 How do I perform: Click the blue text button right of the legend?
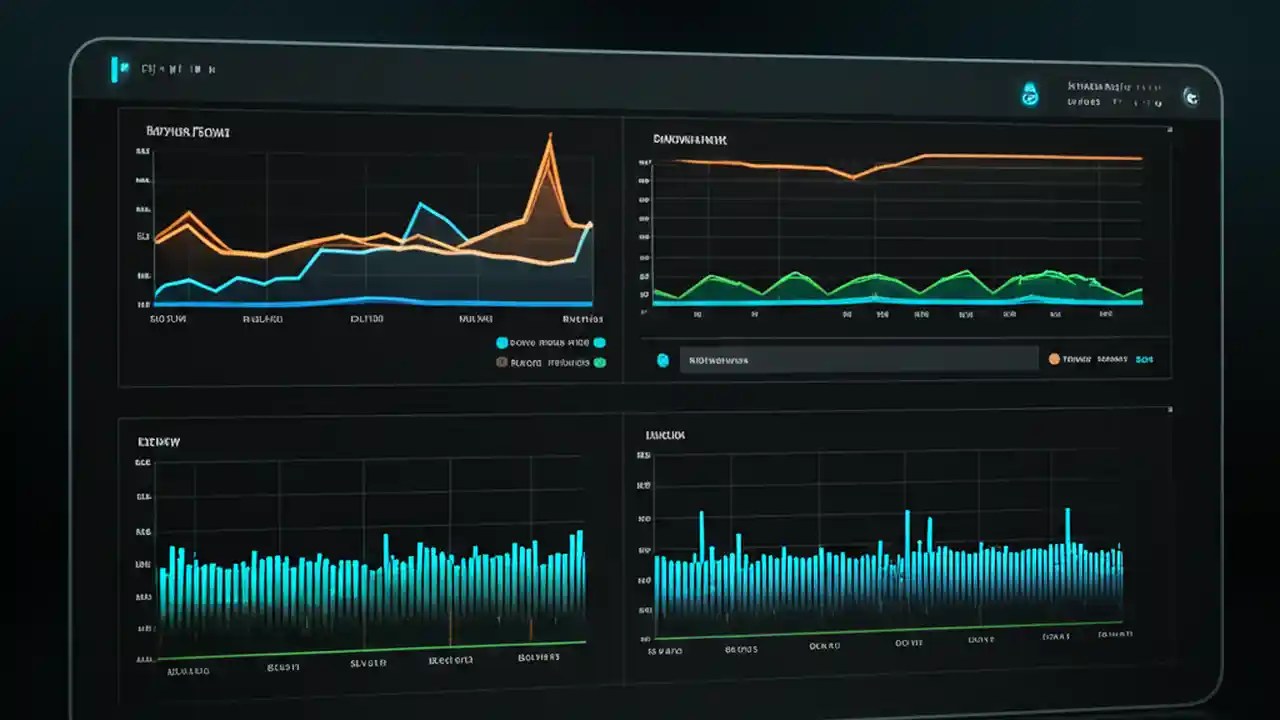click(1145, 358)
